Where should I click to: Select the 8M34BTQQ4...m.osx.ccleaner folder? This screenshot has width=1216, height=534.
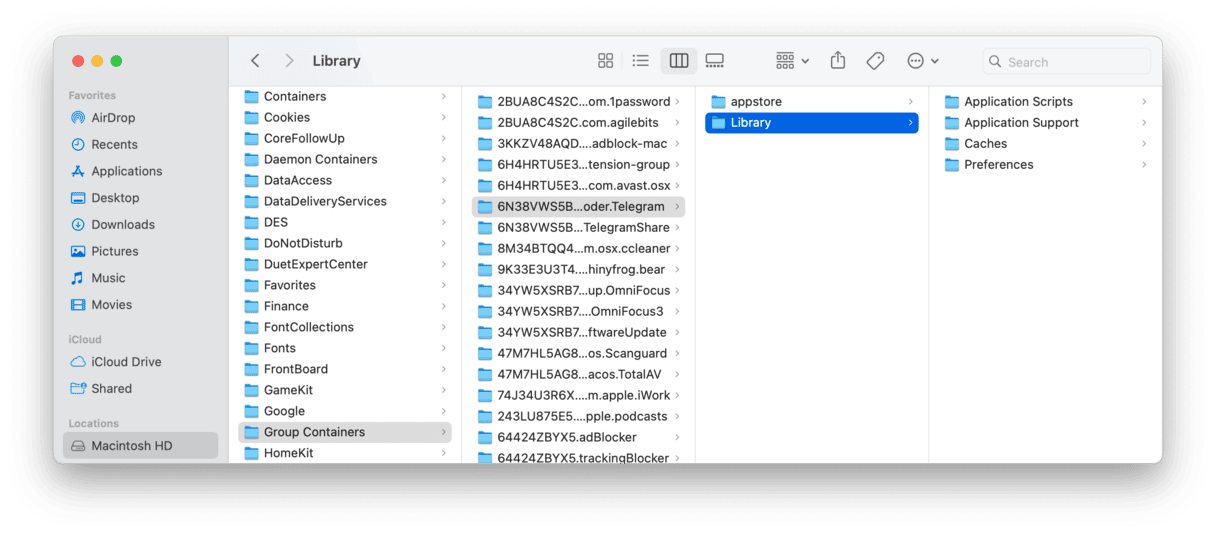(x=578, y=249)
